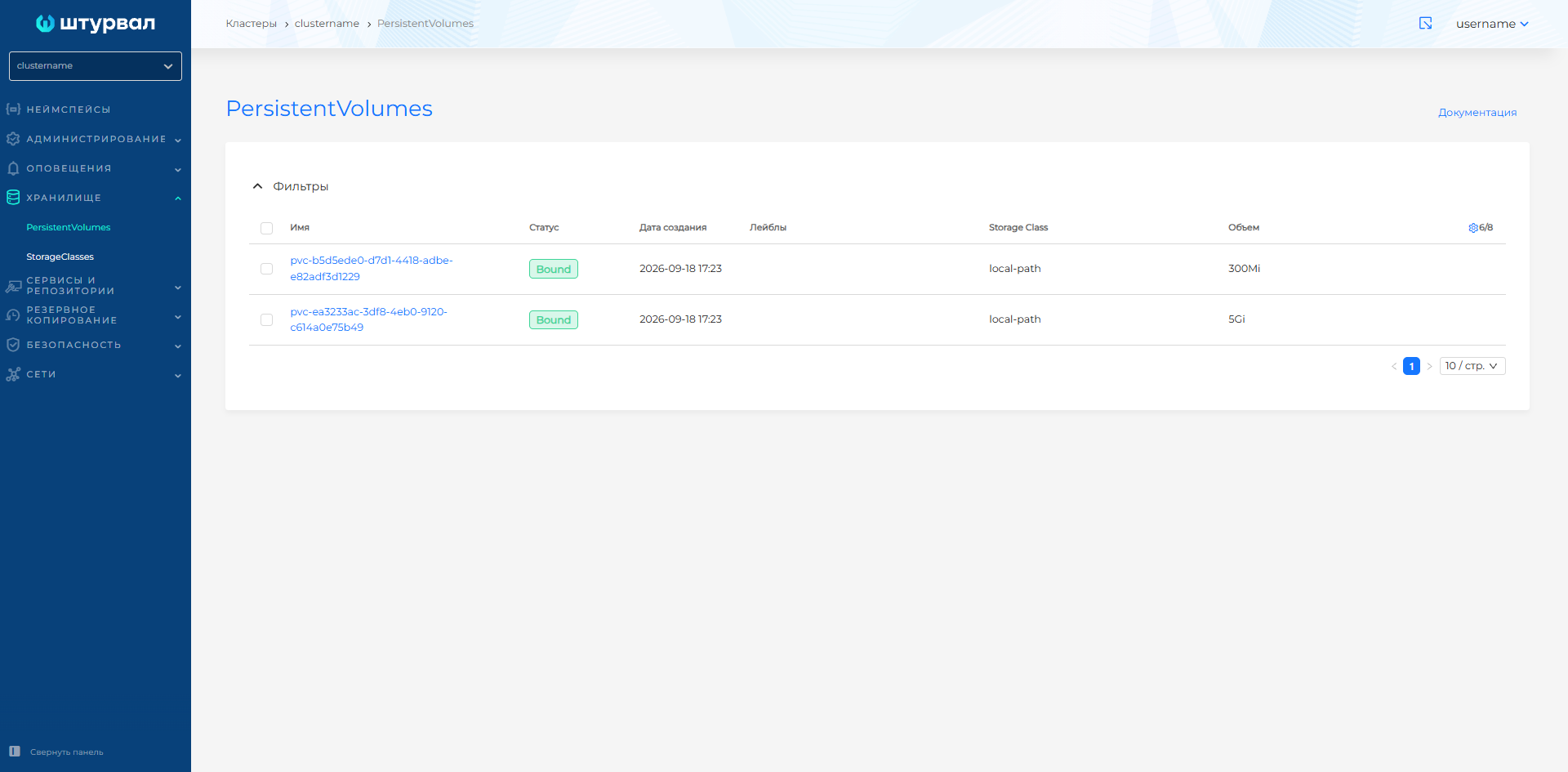Open the terminal icon beside username
The image size is (1568, 772).
1425,24
